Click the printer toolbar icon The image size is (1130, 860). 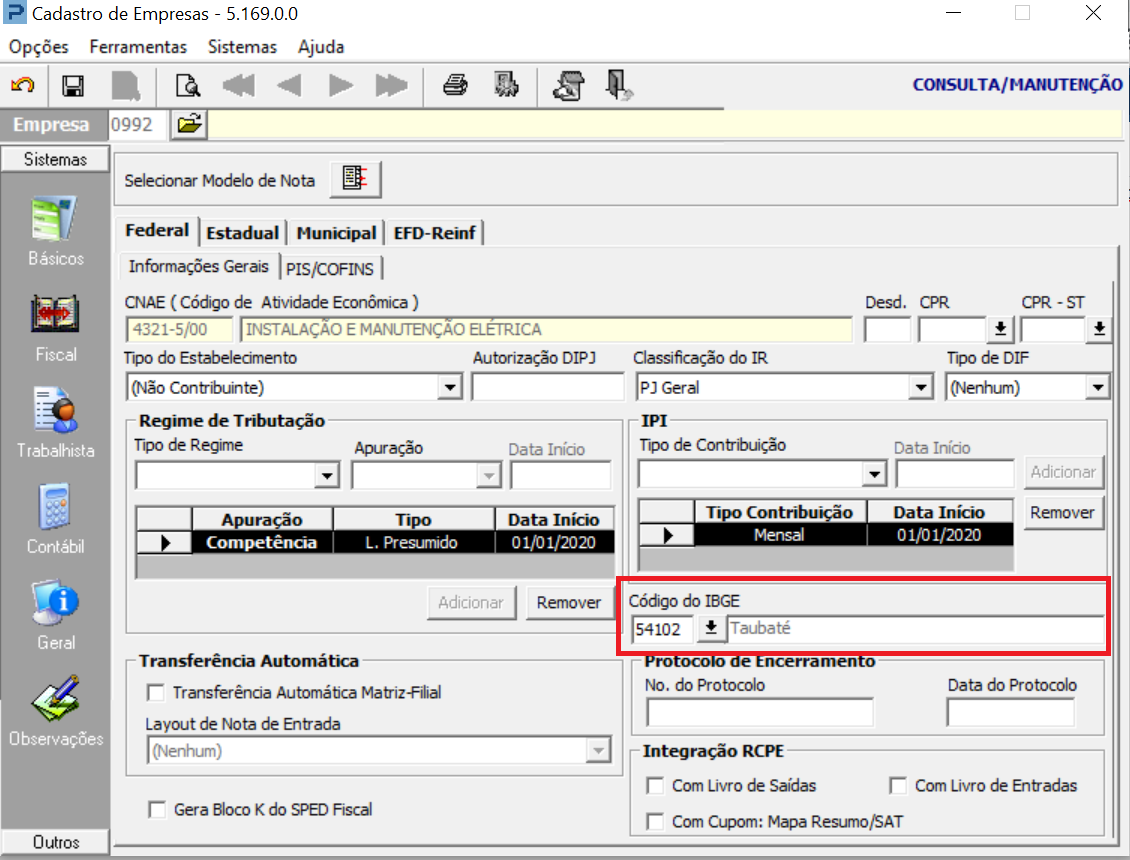pos(455,85)
